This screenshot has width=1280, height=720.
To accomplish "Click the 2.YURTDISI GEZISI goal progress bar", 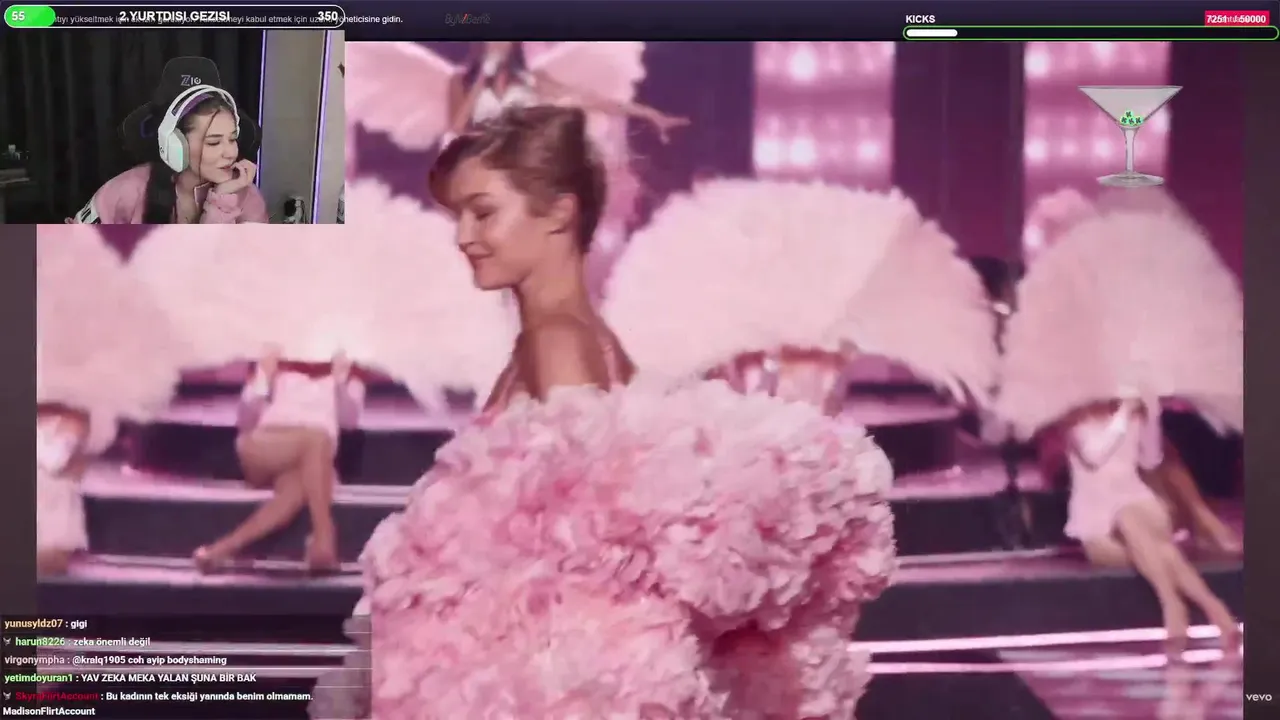I will point(174,17).
